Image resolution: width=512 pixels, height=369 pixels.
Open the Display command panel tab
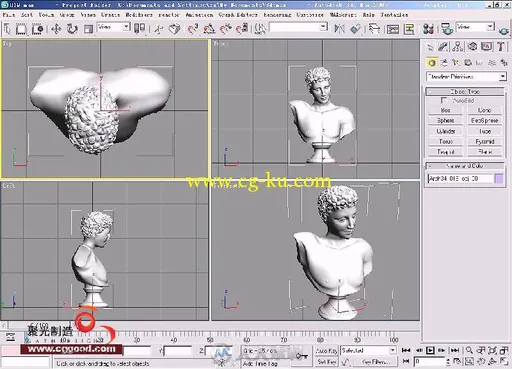[x=486, y=47]
